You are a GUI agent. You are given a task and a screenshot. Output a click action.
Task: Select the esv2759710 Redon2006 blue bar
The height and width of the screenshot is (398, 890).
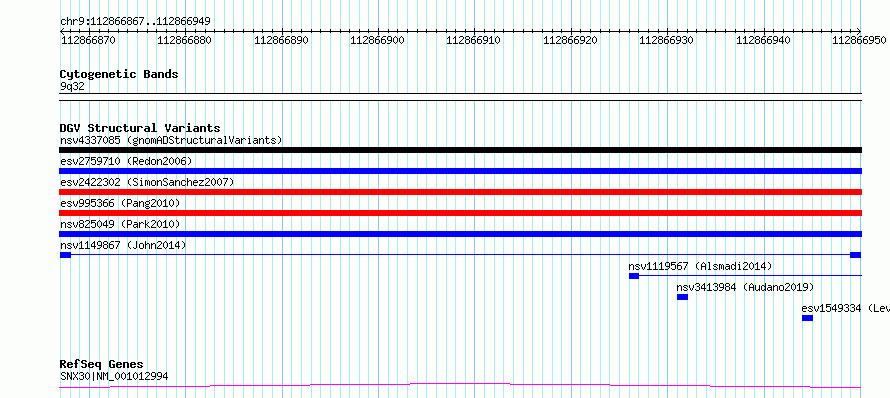(x=460, y=171)
